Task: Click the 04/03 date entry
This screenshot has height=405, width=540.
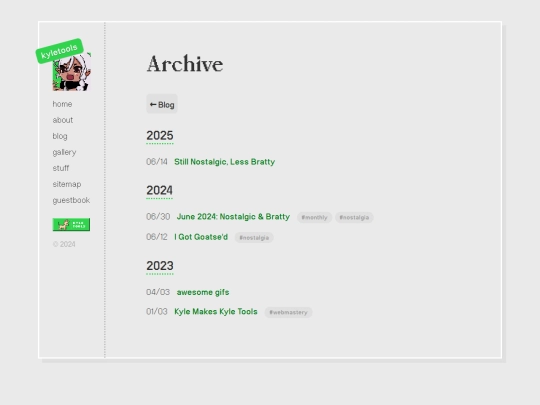Action: [158, 292]
